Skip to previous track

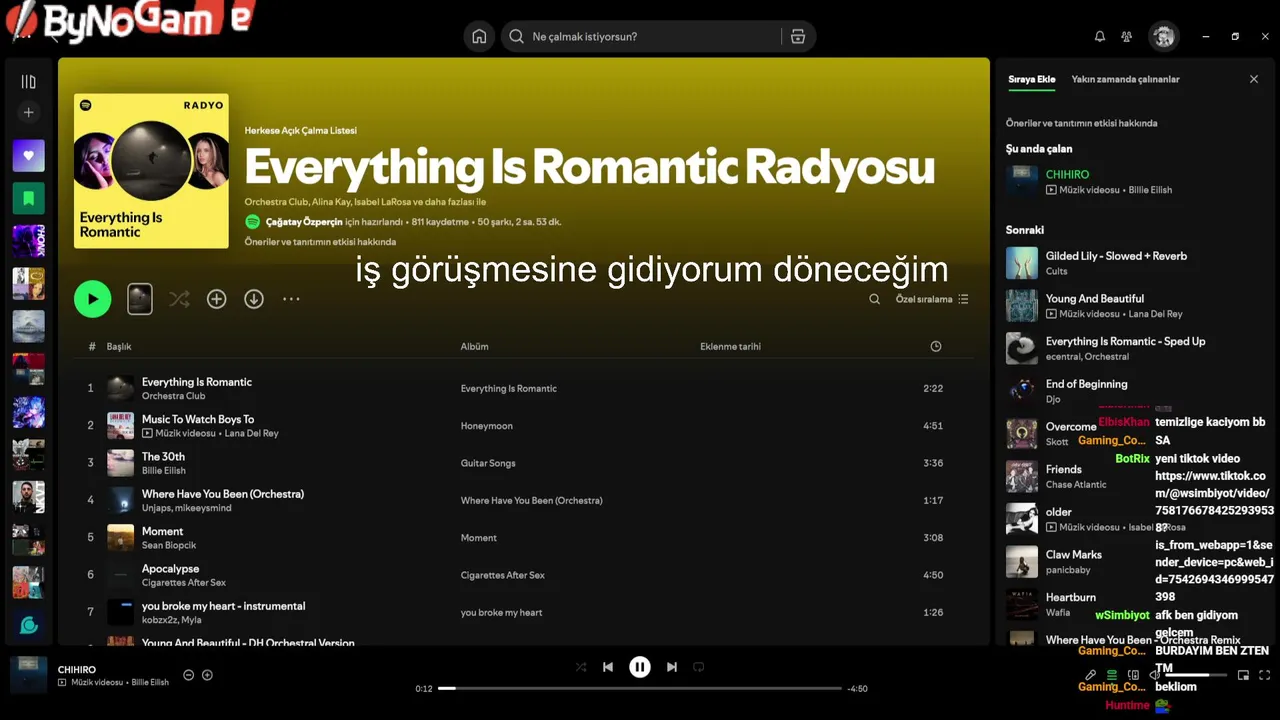coord(608,667)
